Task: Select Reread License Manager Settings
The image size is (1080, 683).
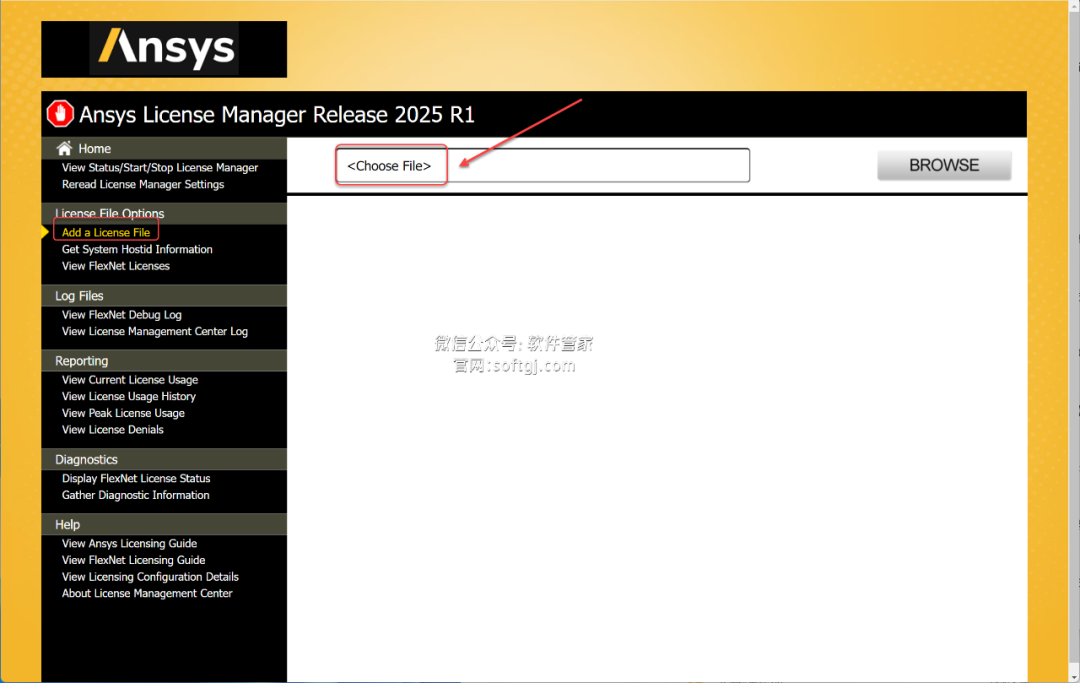Action: [143, 185]
